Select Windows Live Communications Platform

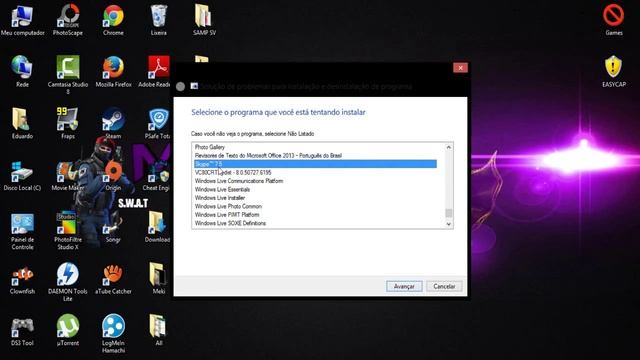[316, 181]
